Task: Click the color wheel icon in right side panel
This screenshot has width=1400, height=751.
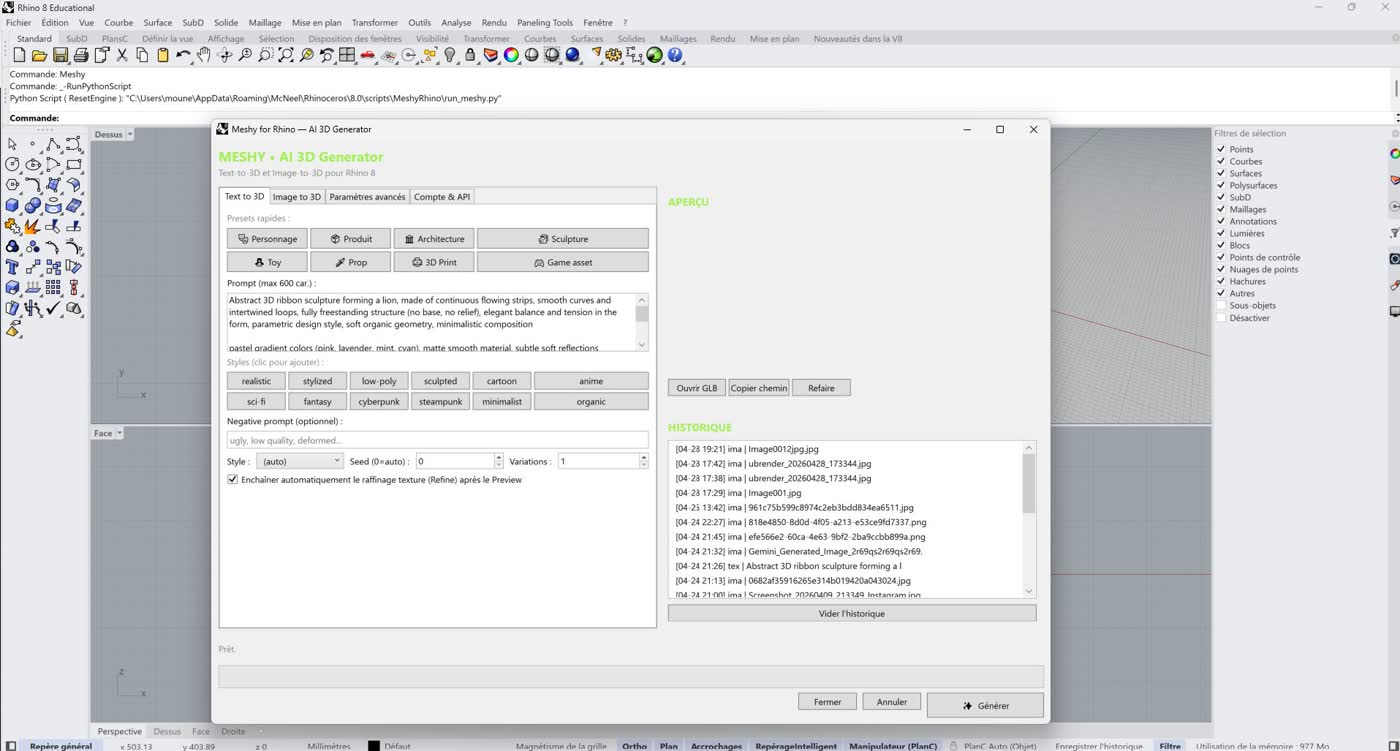Action: (1395, 154)
